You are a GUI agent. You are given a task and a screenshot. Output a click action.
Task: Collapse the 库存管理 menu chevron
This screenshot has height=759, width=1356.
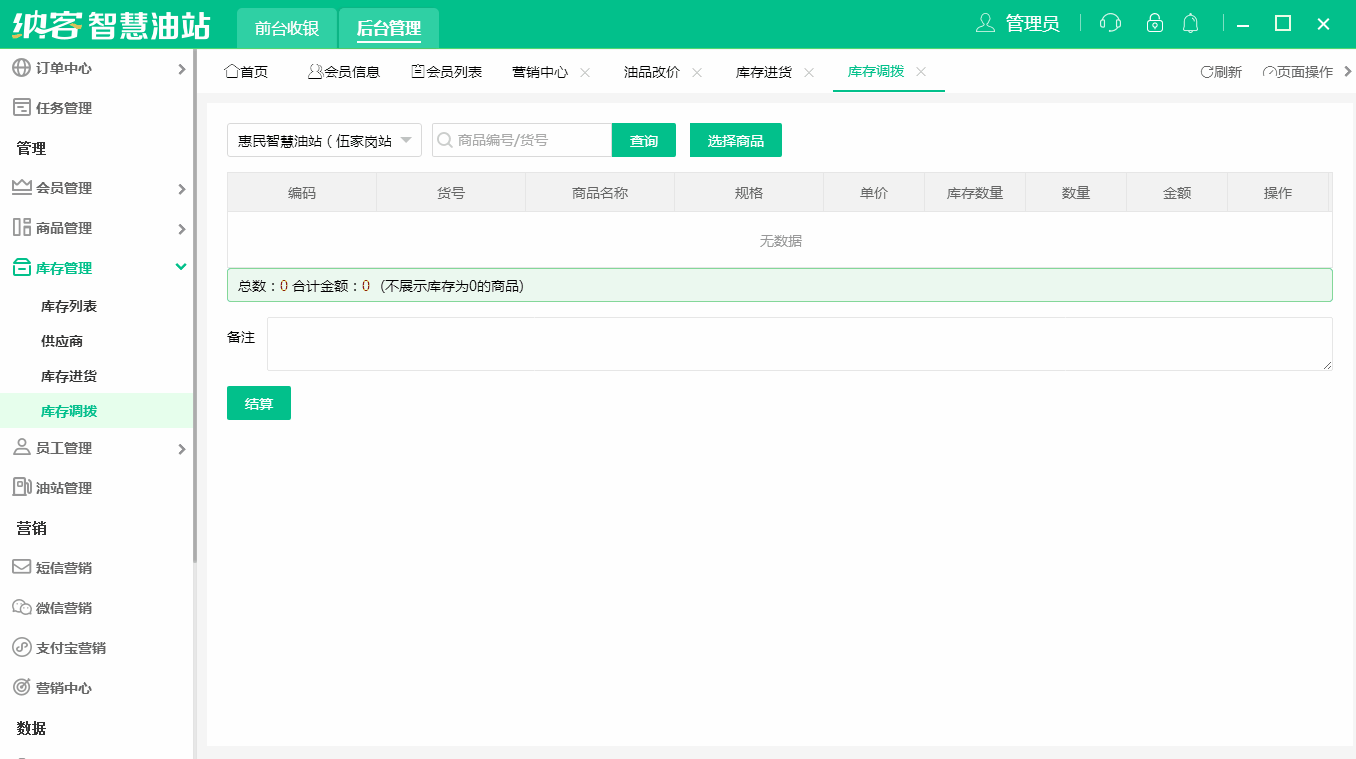pyautogui.click(x=181, y=267)
